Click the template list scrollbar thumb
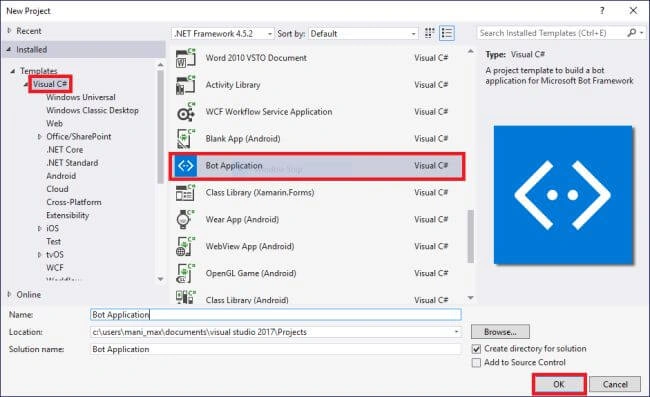Image resolution: width=650 pixels, height=397 pixels. (x=471, y=236)
